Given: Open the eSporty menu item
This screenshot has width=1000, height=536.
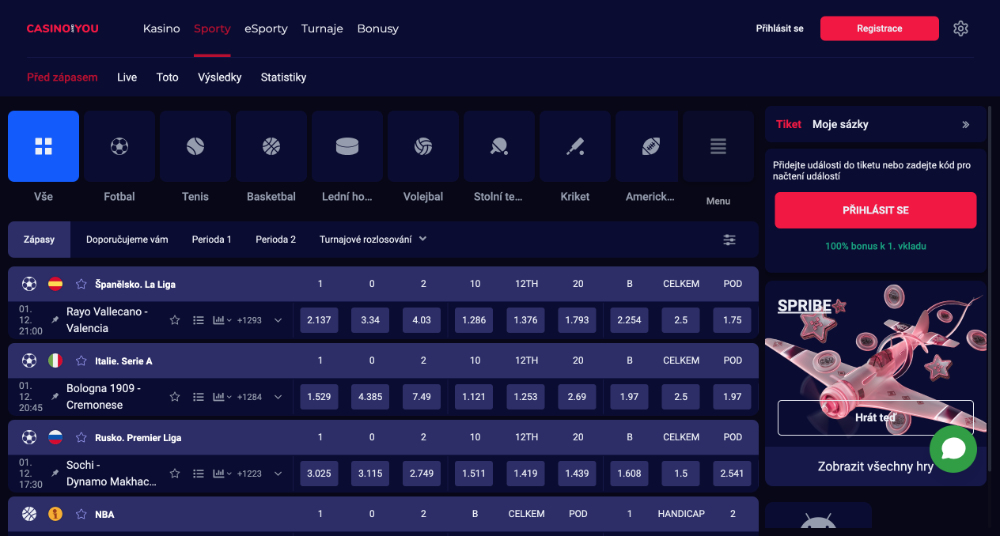Looking at the screenshot, I should click(x=266, y=29).
